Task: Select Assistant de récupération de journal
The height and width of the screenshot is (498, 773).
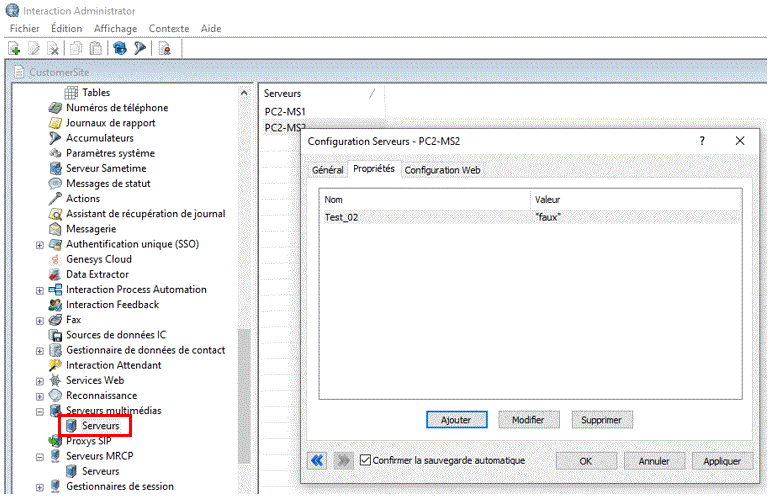Action: pos(145,214)
